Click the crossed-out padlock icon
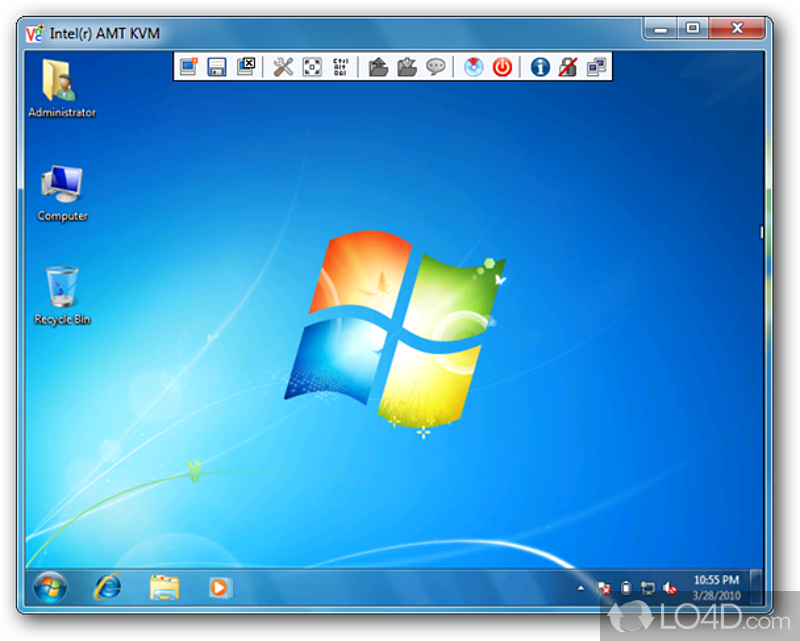Screen dimensions: 800x641 click(568, 67)
